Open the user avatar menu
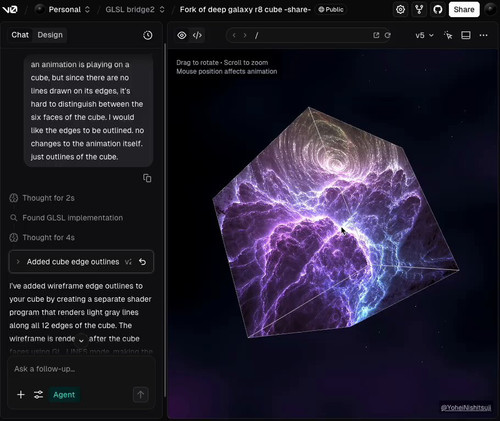This screenshot has width=500, height=421. pos(490,10)
